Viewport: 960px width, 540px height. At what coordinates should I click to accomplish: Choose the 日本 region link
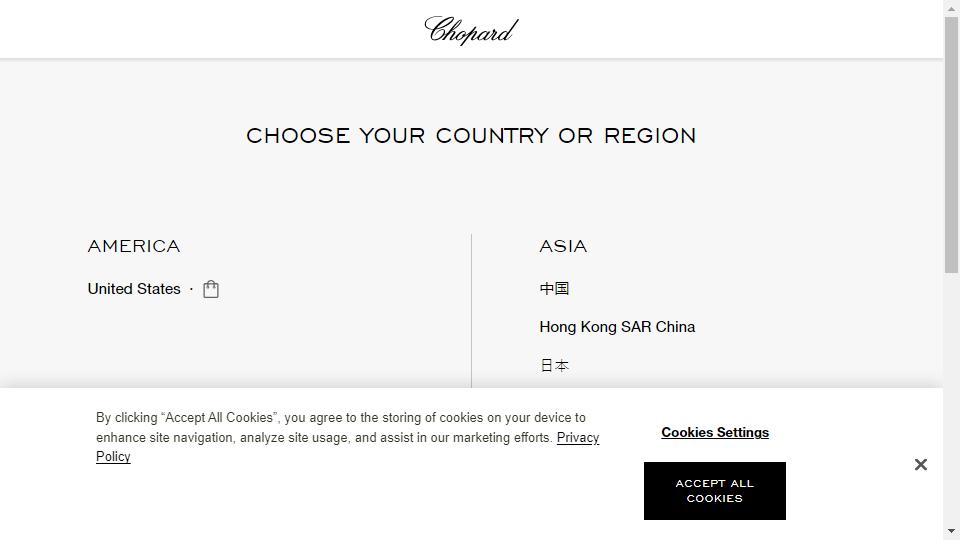pos(554,366)
